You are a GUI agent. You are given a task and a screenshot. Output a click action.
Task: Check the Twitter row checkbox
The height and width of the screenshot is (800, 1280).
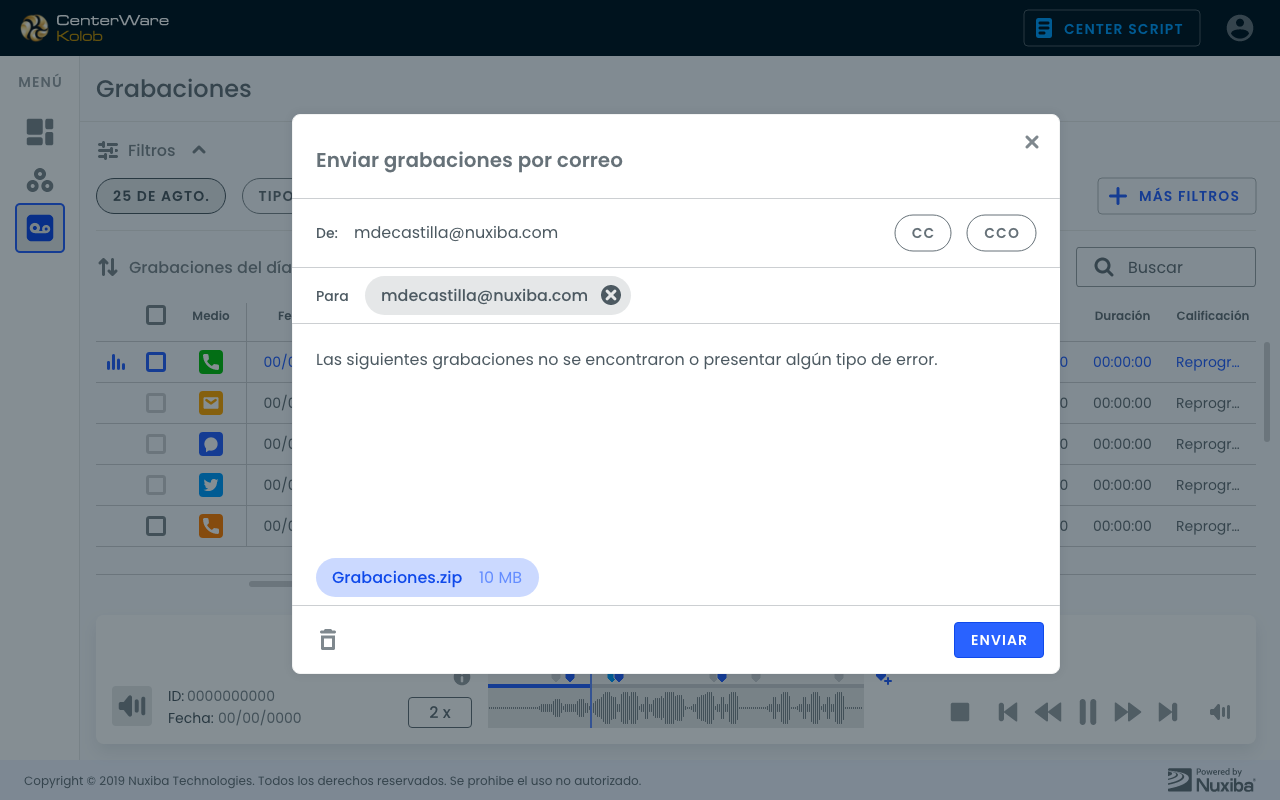156,485
